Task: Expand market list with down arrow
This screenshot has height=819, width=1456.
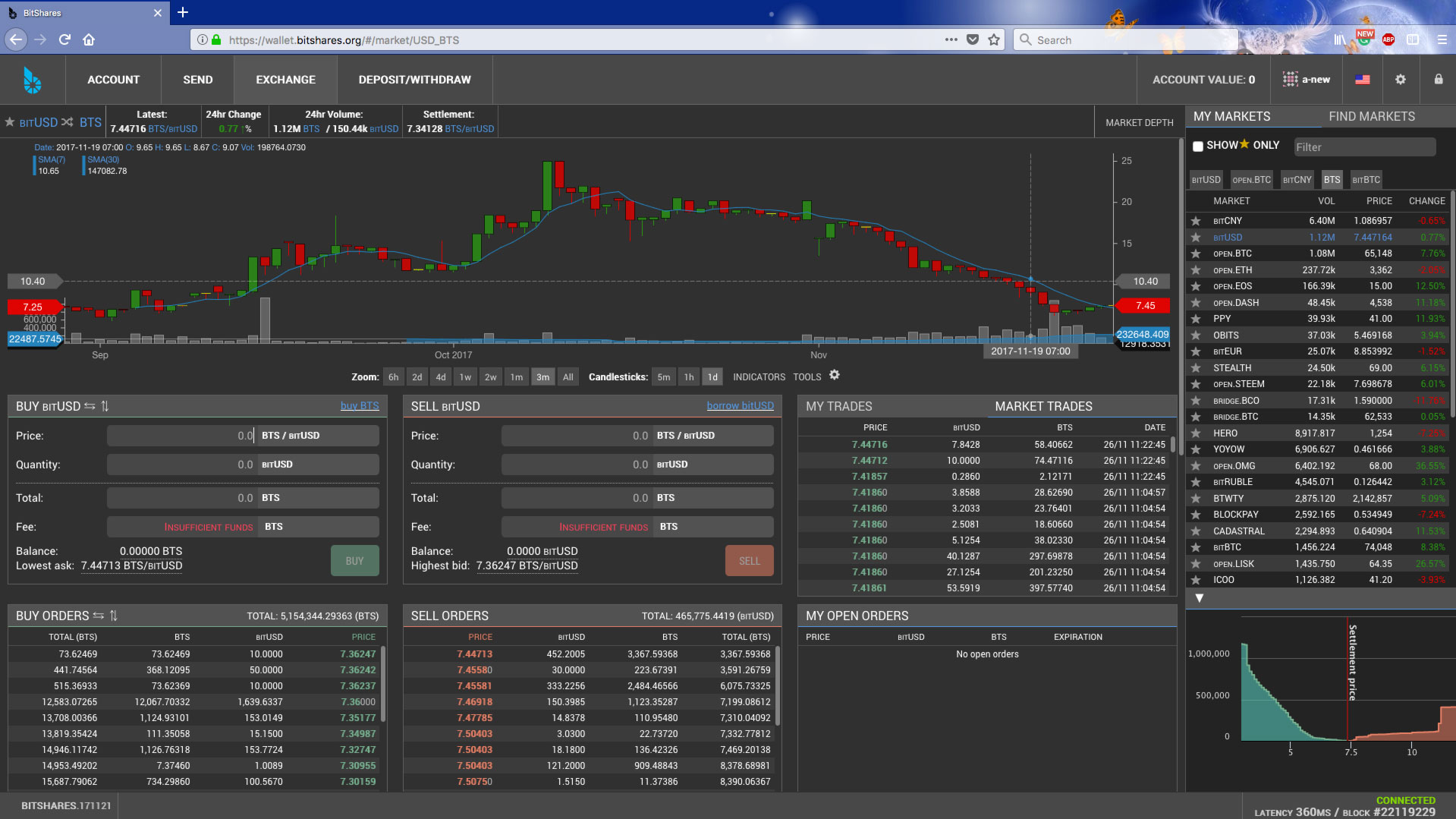Action: [1200, 598]
